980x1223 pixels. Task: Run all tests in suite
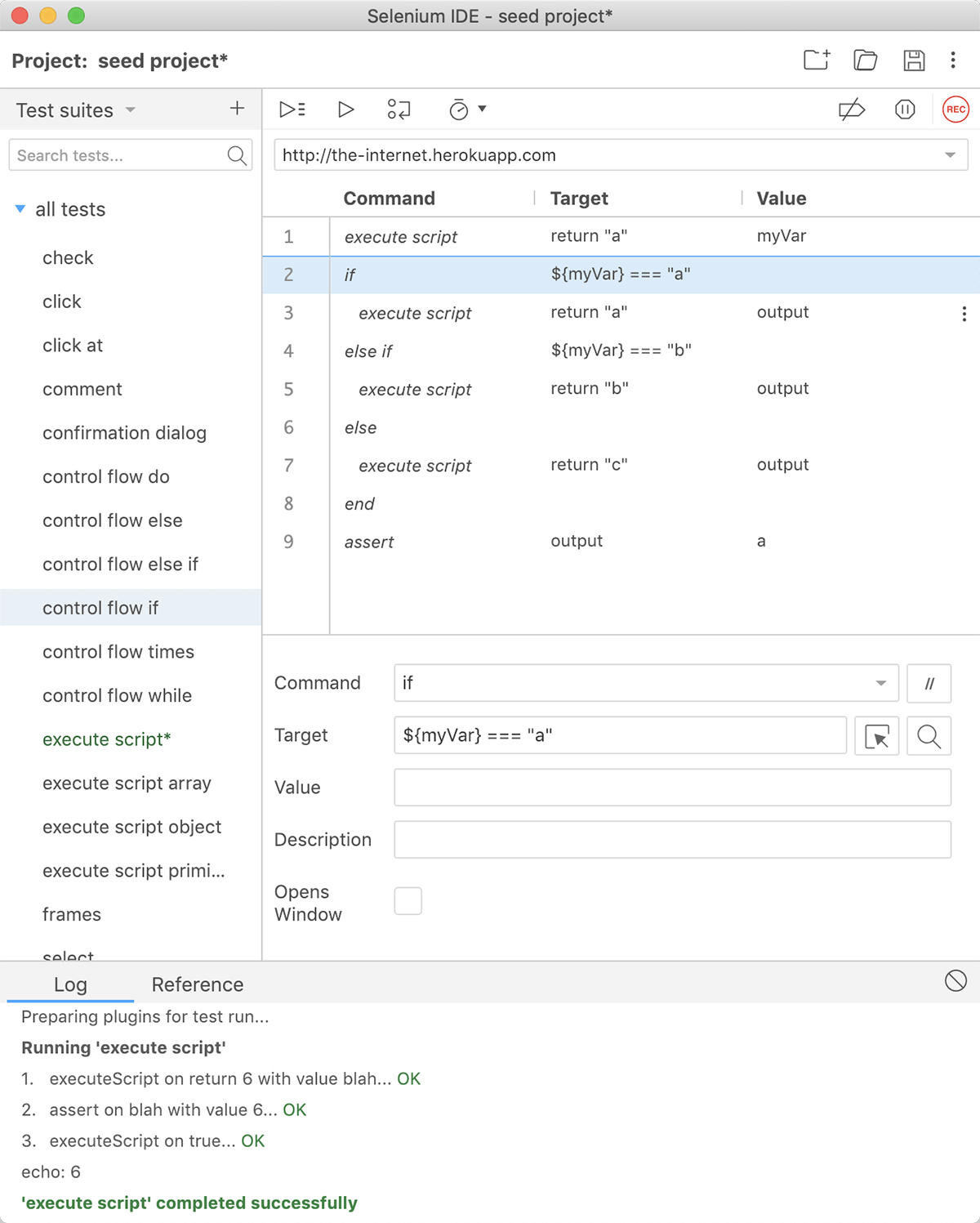[x=292, y=109]
